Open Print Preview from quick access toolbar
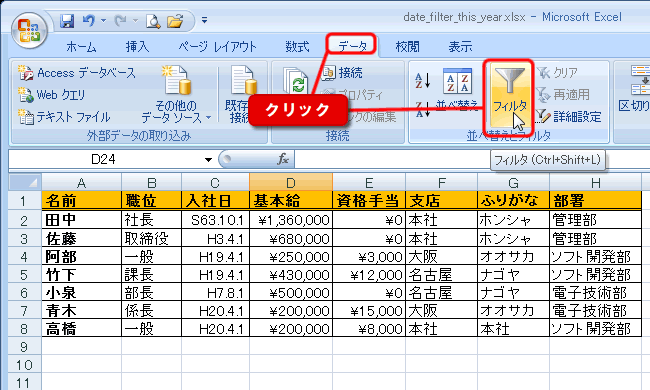This screenshot has width=650, height=390. point(153,21)
